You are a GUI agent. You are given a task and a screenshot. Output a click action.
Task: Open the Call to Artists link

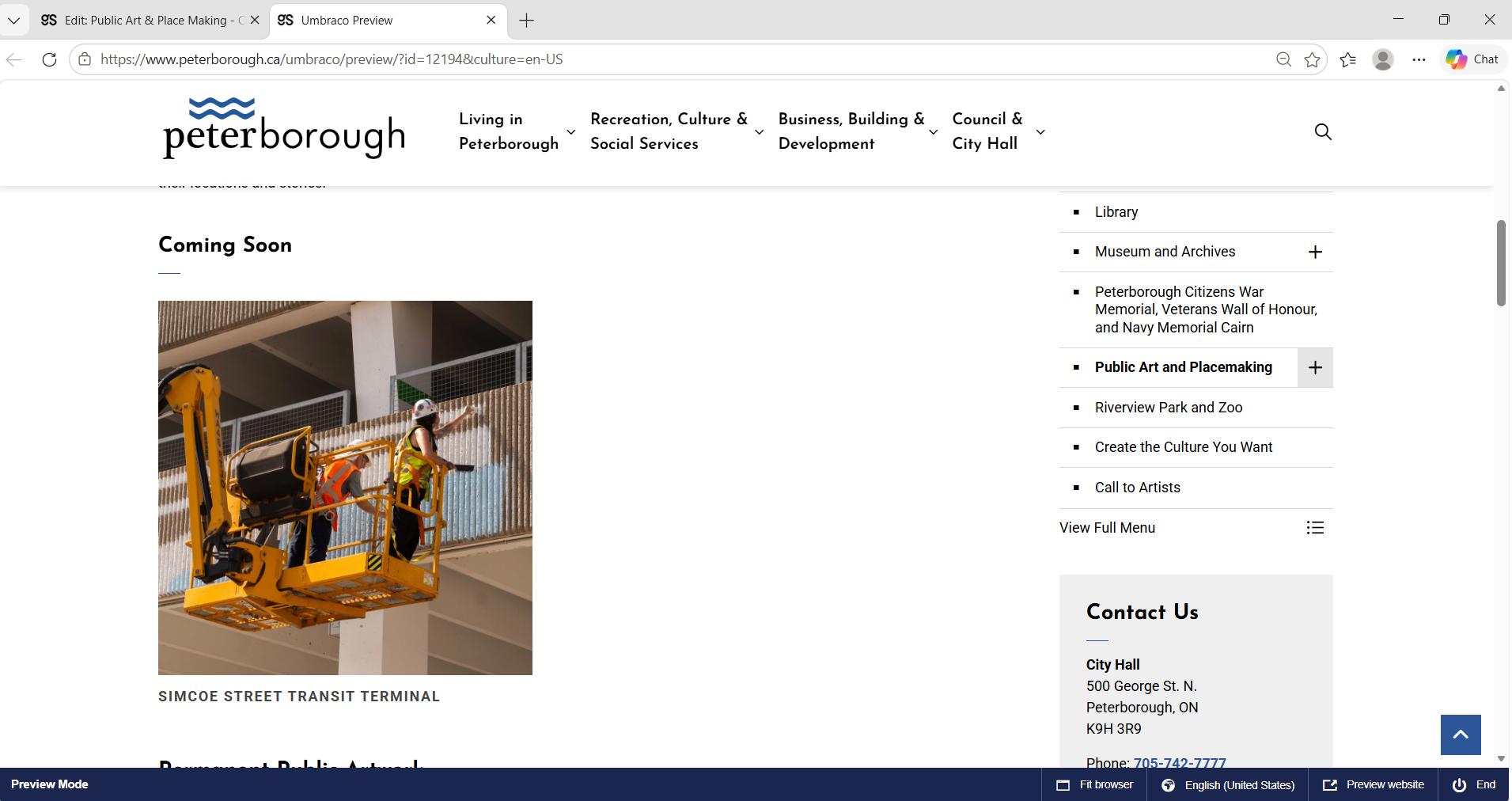pos(1138,488)
